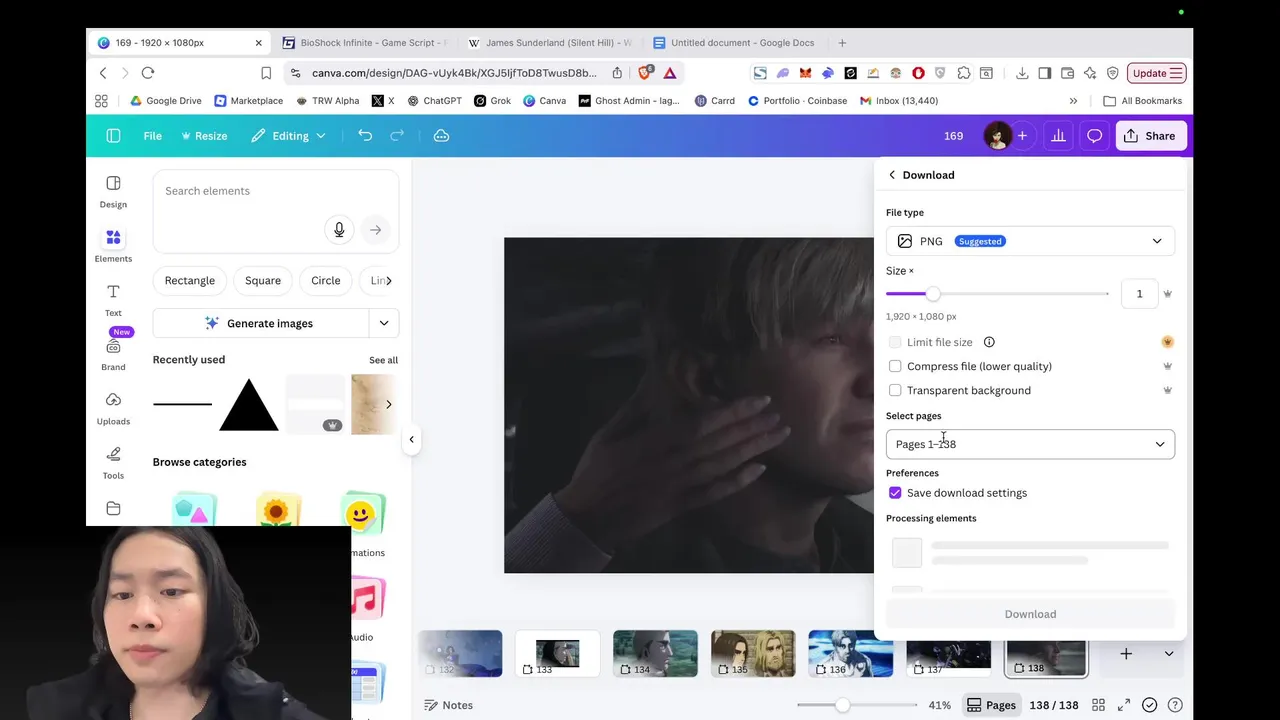
Task: Open the Design panel in sidebar
Action: (113, 192)
